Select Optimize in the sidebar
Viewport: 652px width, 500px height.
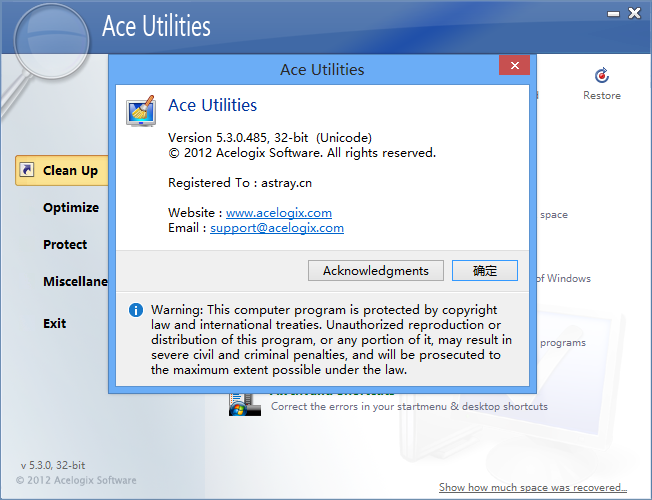(x=71, y=208)
